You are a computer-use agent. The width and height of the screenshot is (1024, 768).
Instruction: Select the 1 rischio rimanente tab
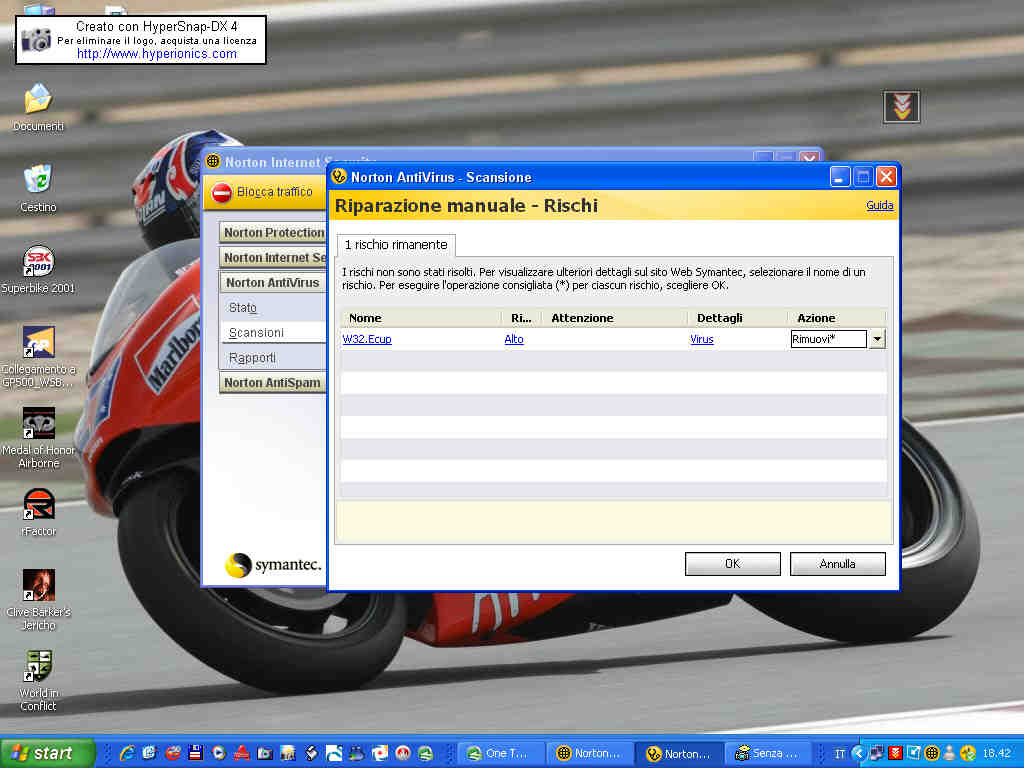[x=396, y=245]
